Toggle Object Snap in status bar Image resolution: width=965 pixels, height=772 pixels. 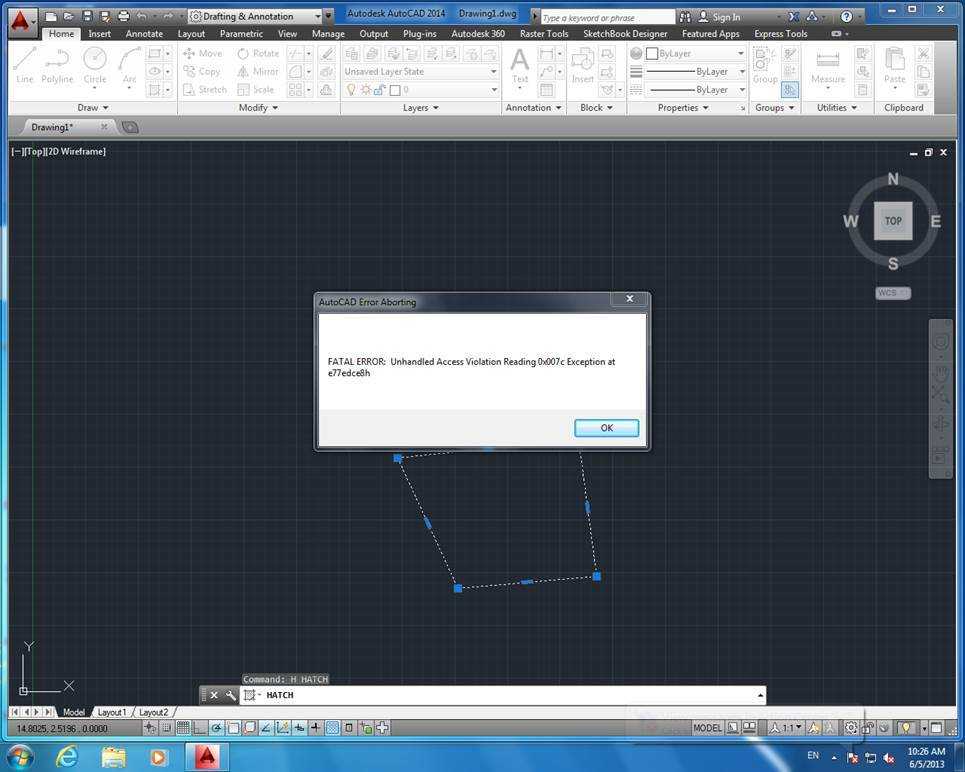[233, 728]
